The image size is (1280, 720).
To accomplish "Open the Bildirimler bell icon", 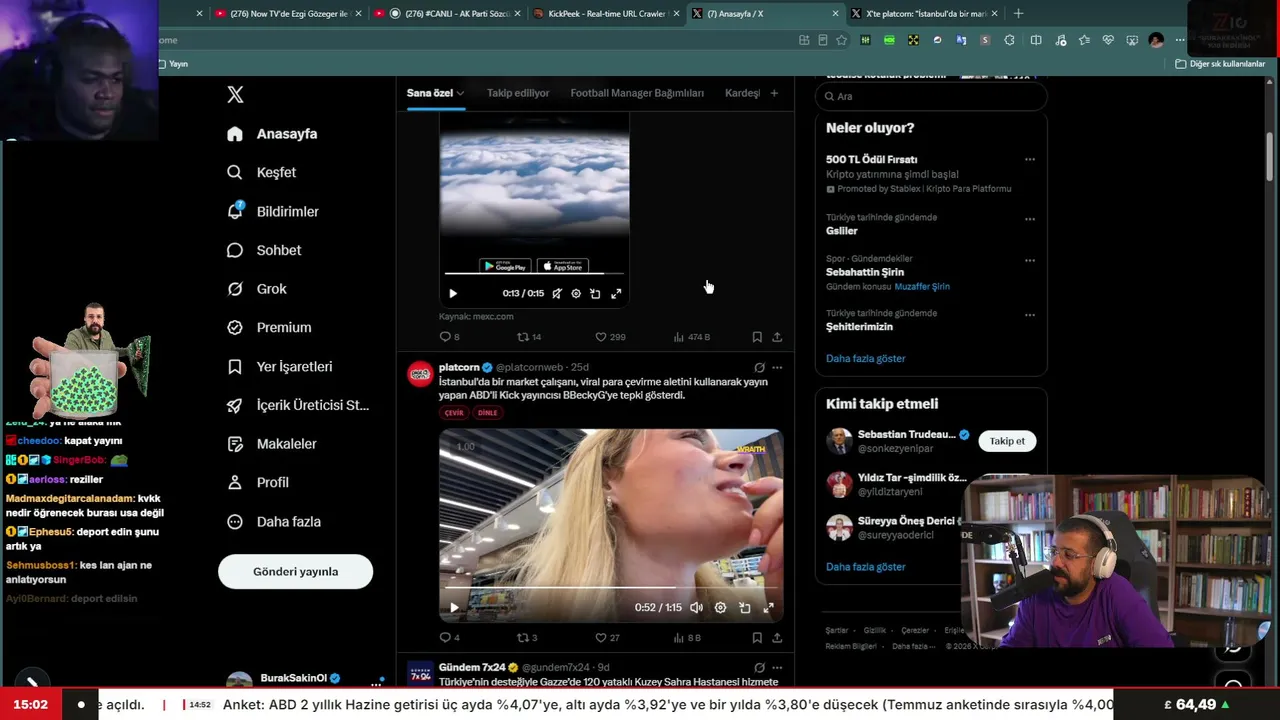I will tap(235, 211).
